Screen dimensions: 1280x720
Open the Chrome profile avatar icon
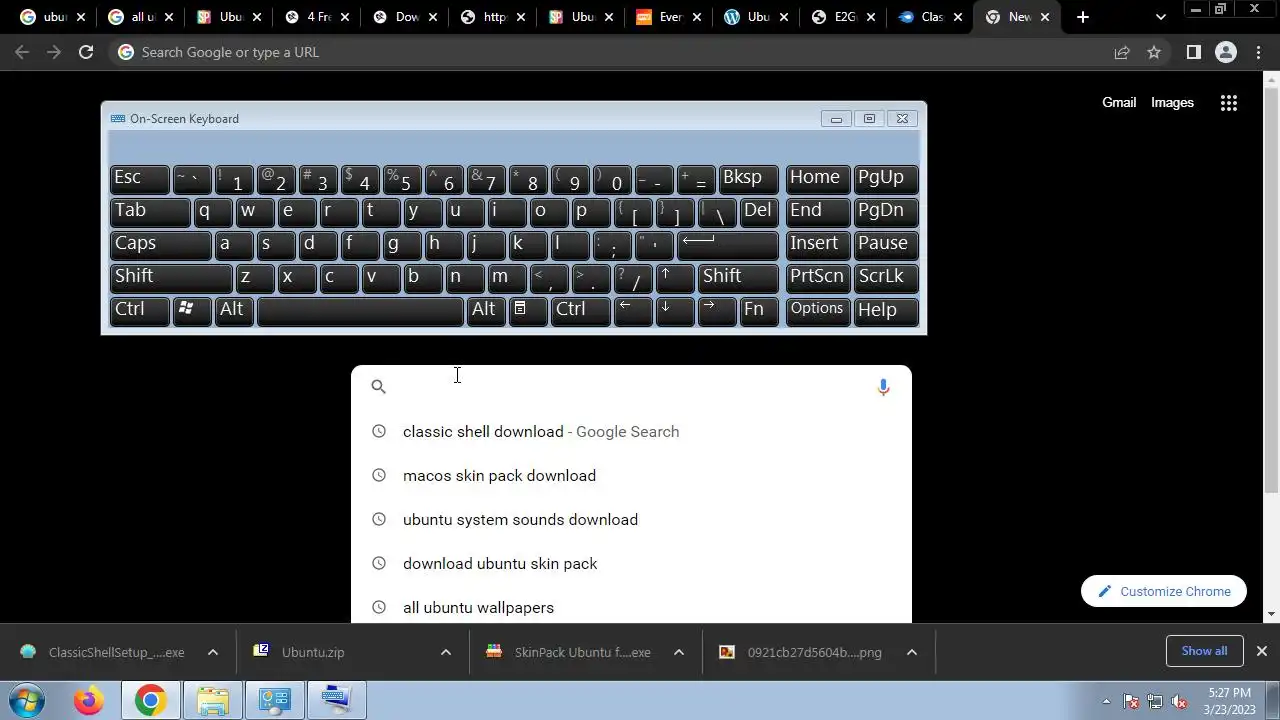click(x=1226, y=52)
